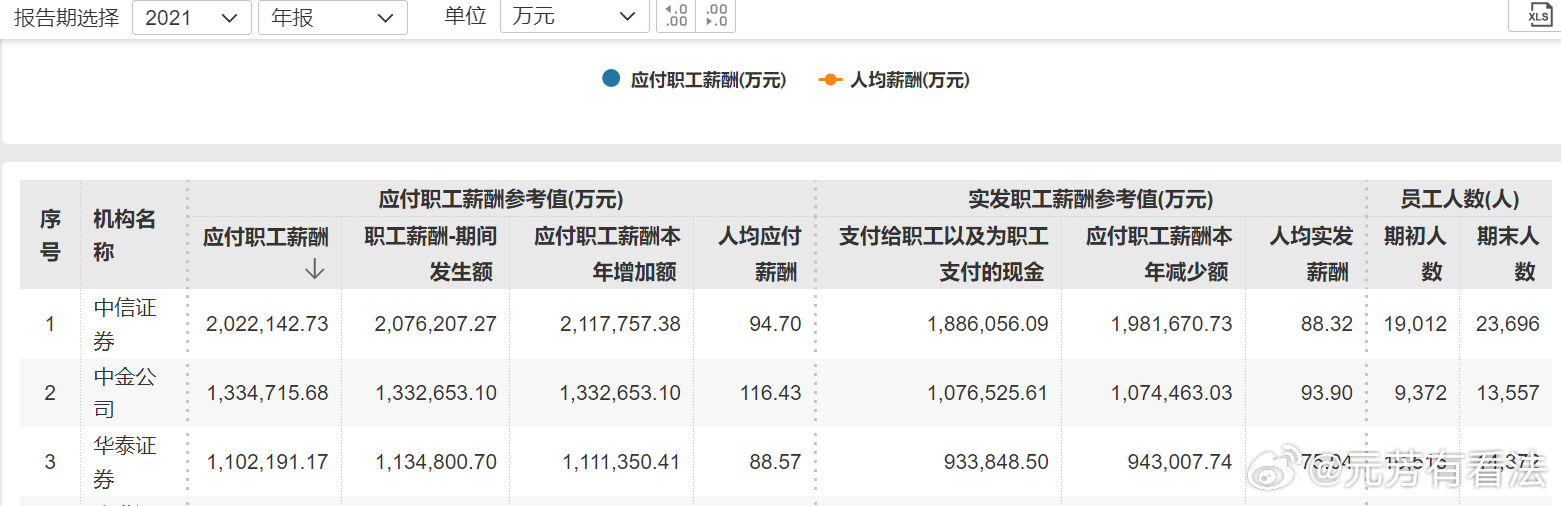Click value 1,981,670.73

pos(1172,324)
